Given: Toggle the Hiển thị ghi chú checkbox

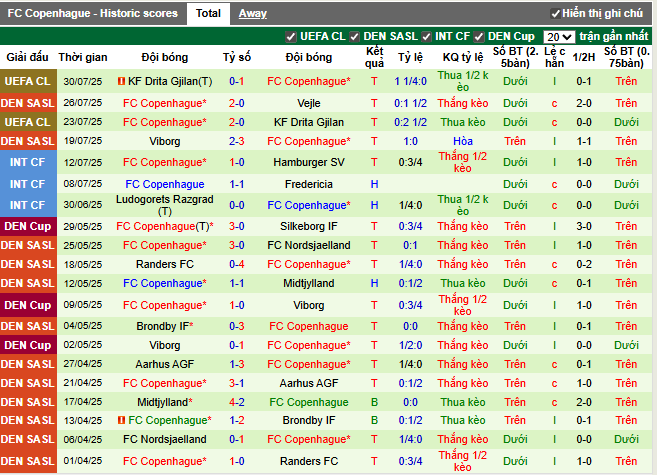Looking at the screenshot, I should click(x=556, y=14).
